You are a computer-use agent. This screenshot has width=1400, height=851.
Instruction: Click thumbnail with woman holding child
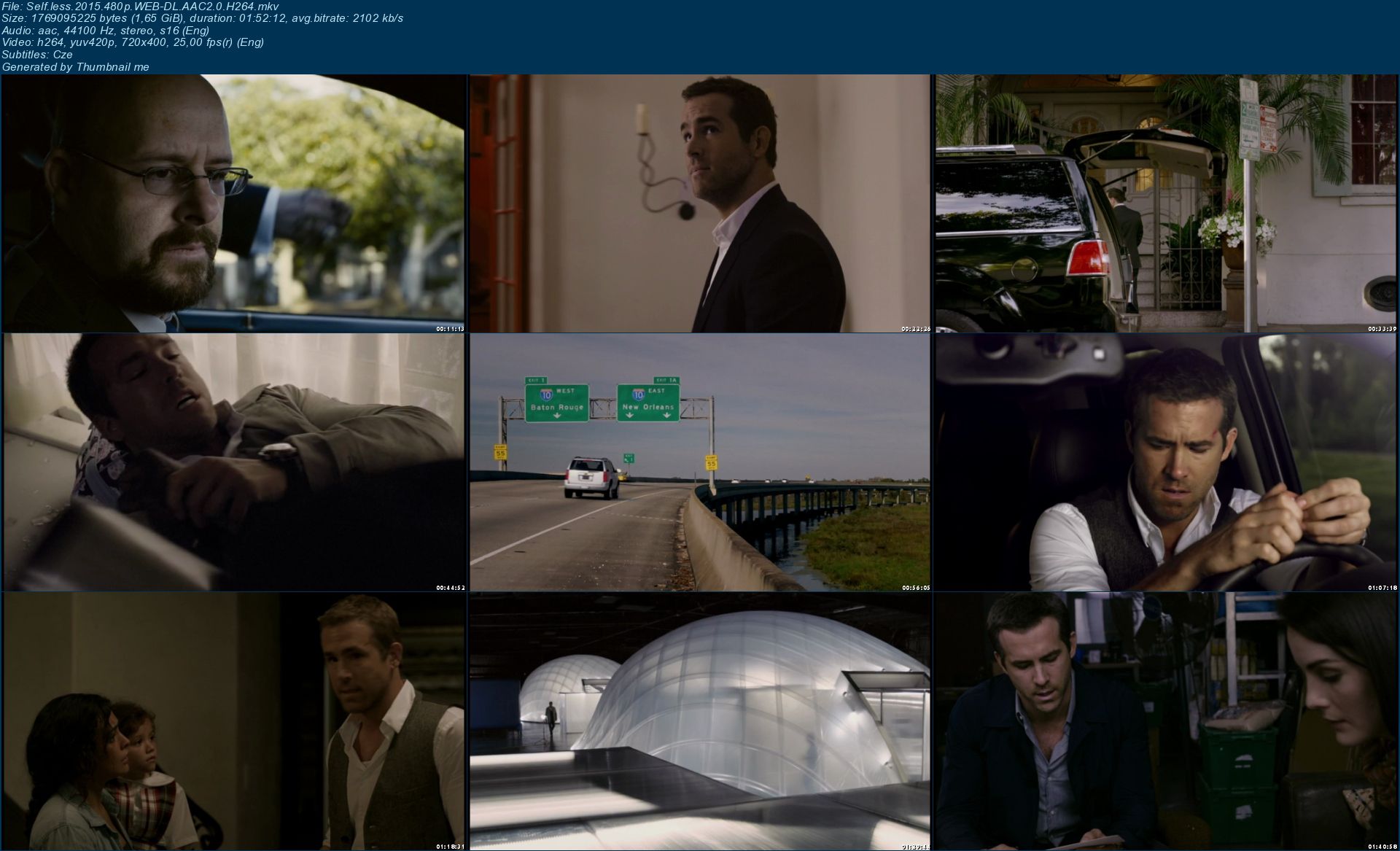pyautogui.click(x=233, y=720)
